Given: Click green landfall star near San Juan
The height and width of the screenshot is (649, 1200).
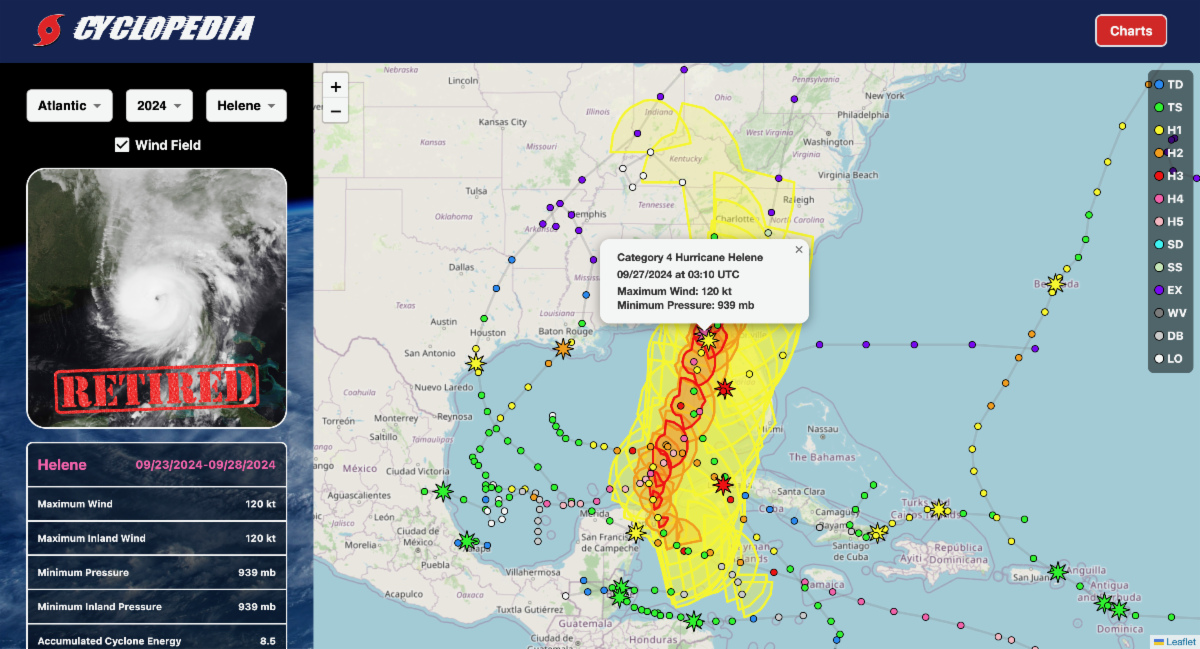Looking at the screenshot, I should 1057,572.
